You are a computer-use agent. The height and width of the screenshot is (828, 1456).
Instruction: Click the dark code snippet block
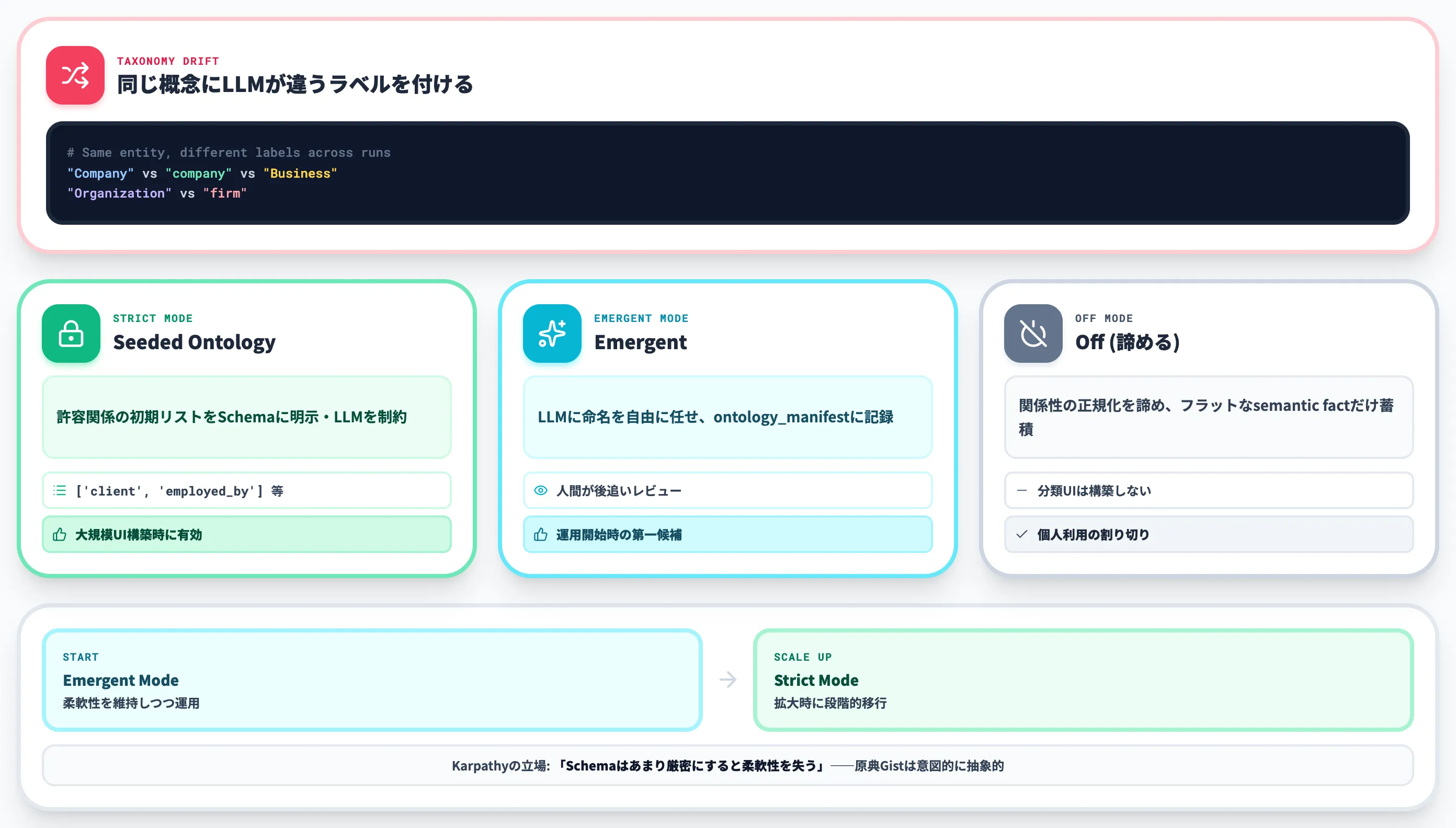tap(727, 173)
